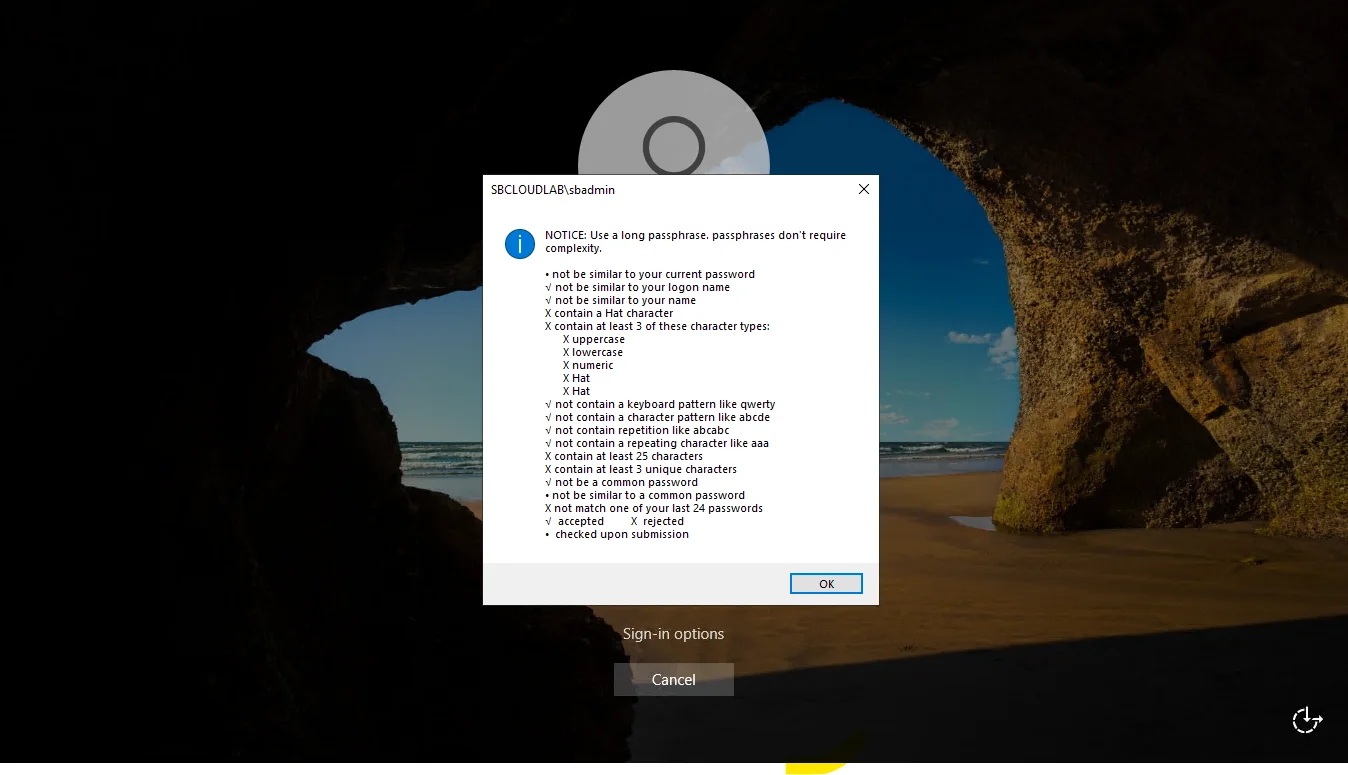Open the Ease of Access icon
Image resolution: width=1348 pixels, height=775 pixels.
point(1307,719)
